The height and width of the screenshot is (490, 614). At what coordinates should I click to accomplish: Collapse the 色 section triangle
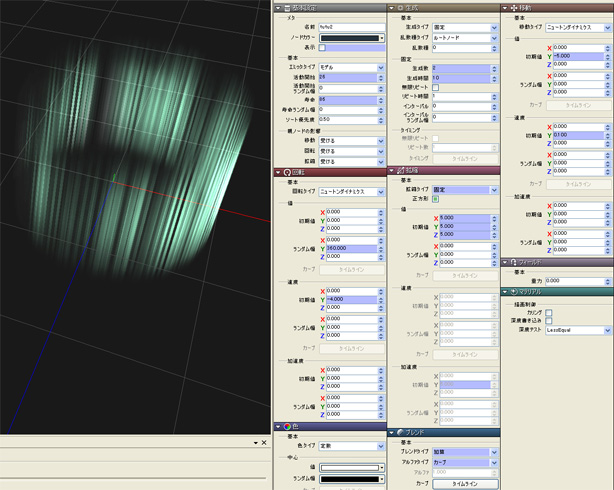pos(278,427)
